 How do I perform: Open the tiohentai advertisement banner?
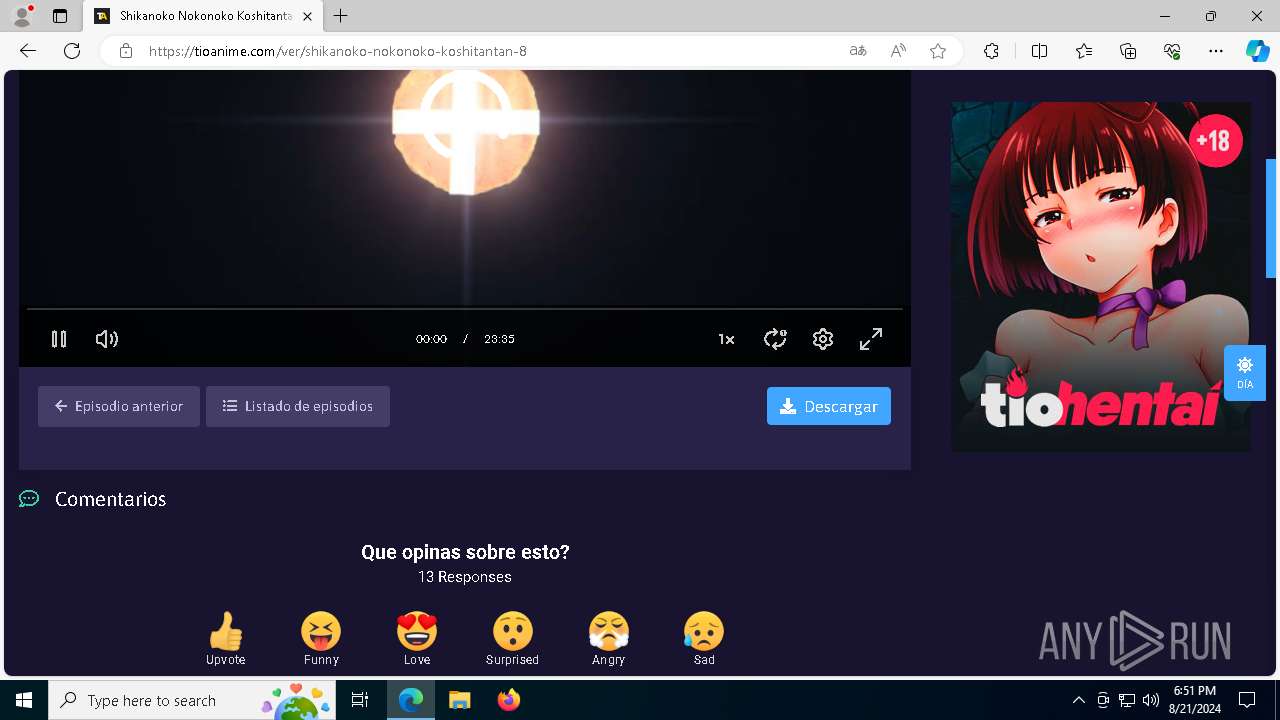click(1101, 277)
